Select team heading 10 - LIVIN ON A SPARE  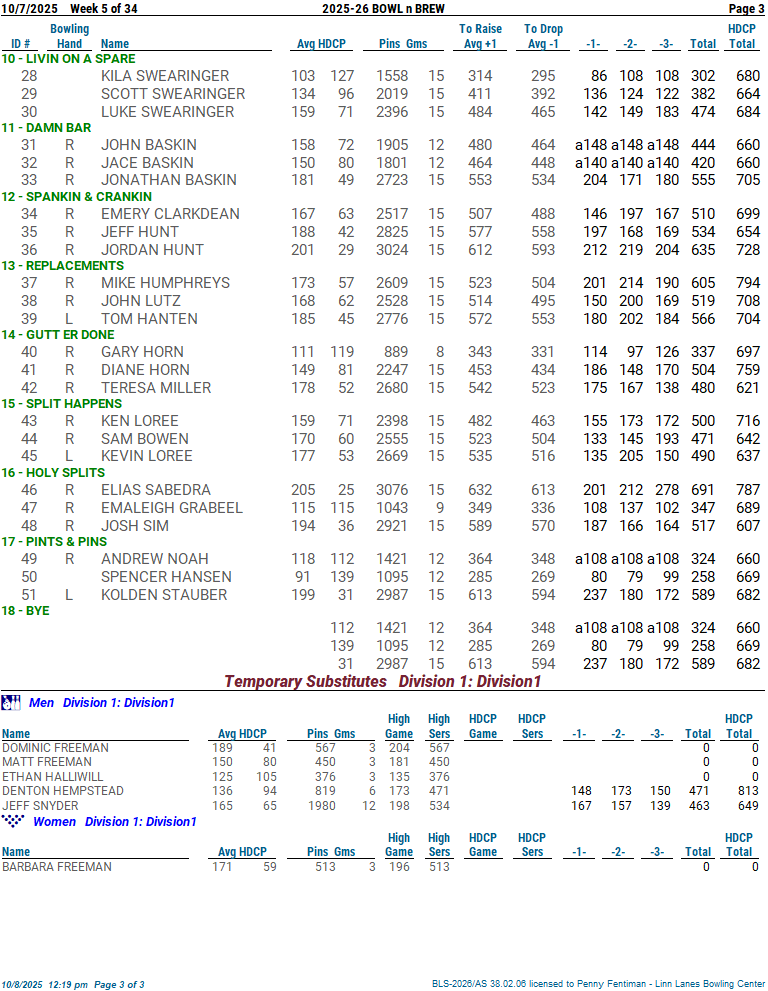point(68,59)
